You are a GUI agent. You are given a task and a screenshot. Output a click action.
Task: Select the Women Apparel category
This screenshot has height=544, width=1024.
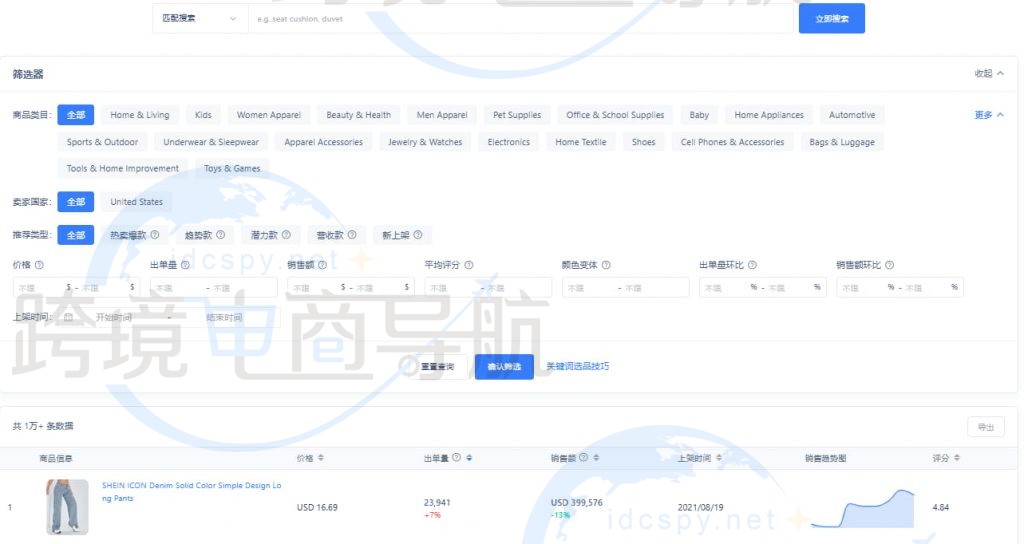tap(268, 115)
